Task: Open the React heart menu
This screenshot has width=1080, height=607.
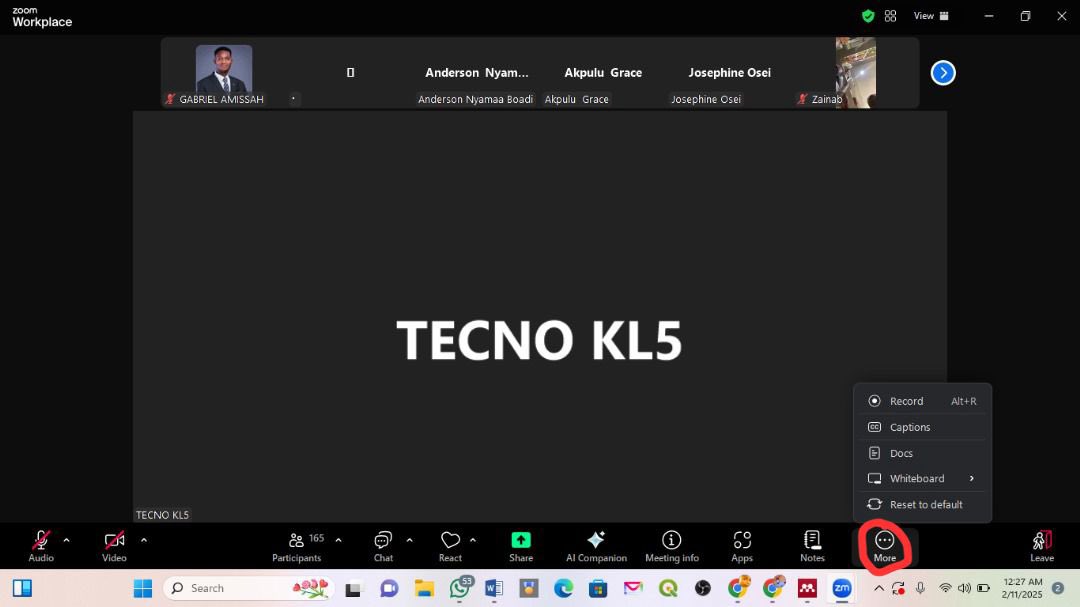Action: pos(450,546)
